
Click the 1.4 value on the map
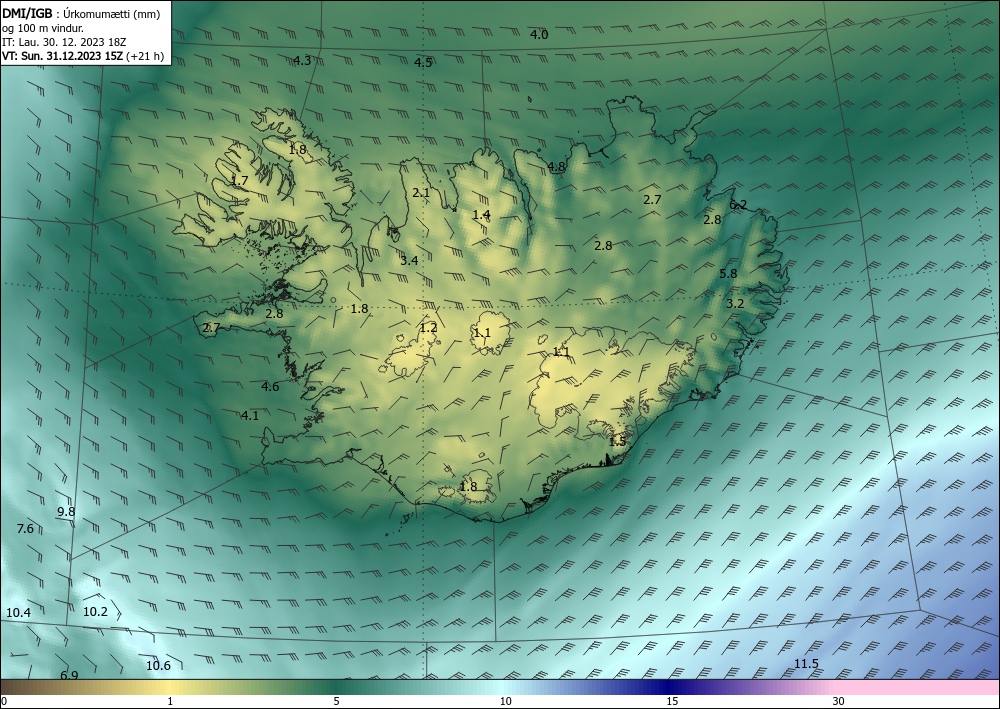pos(482,215)
